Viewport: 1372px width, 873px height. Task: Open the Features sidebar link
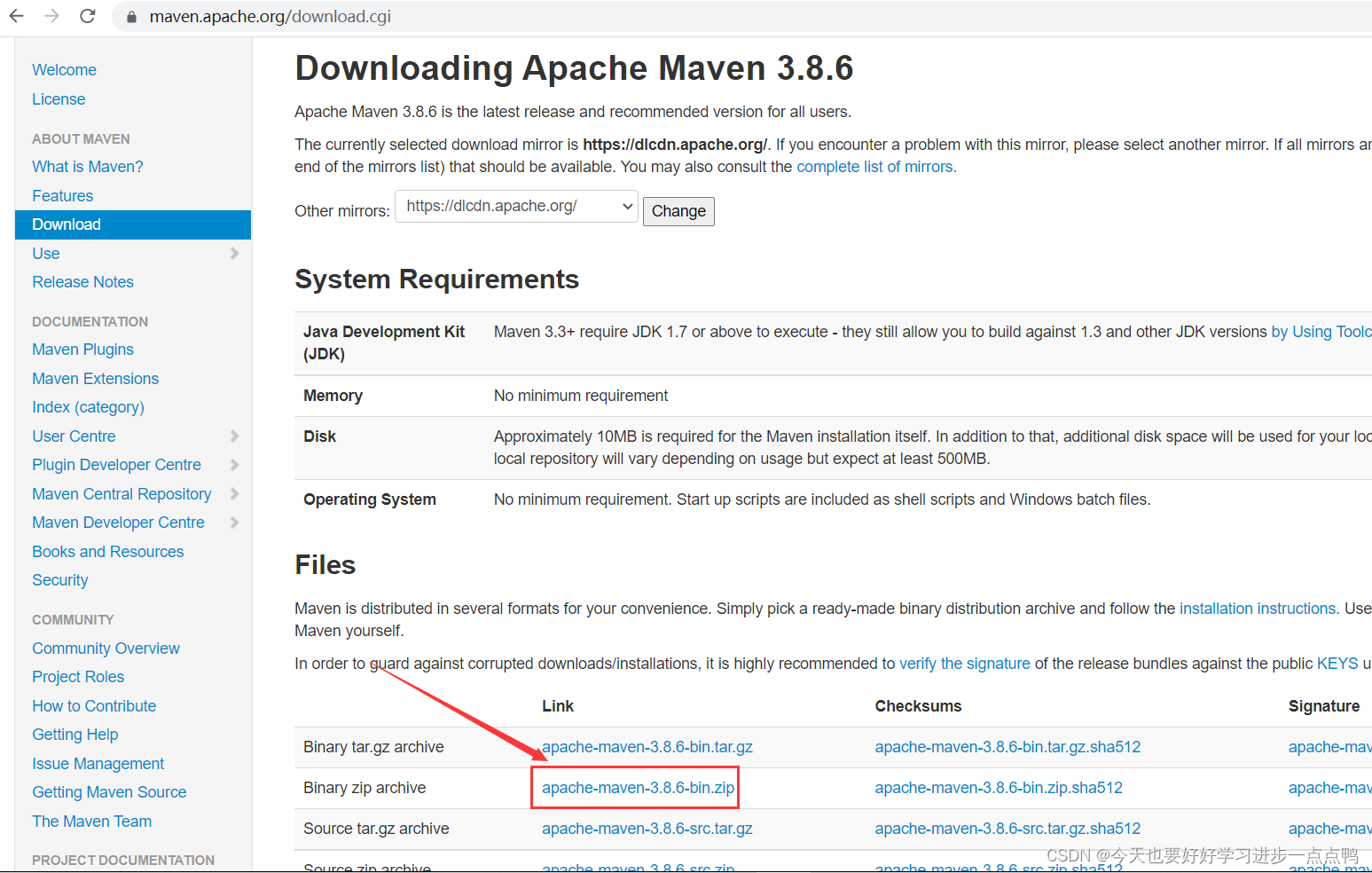tap(62, 196)
